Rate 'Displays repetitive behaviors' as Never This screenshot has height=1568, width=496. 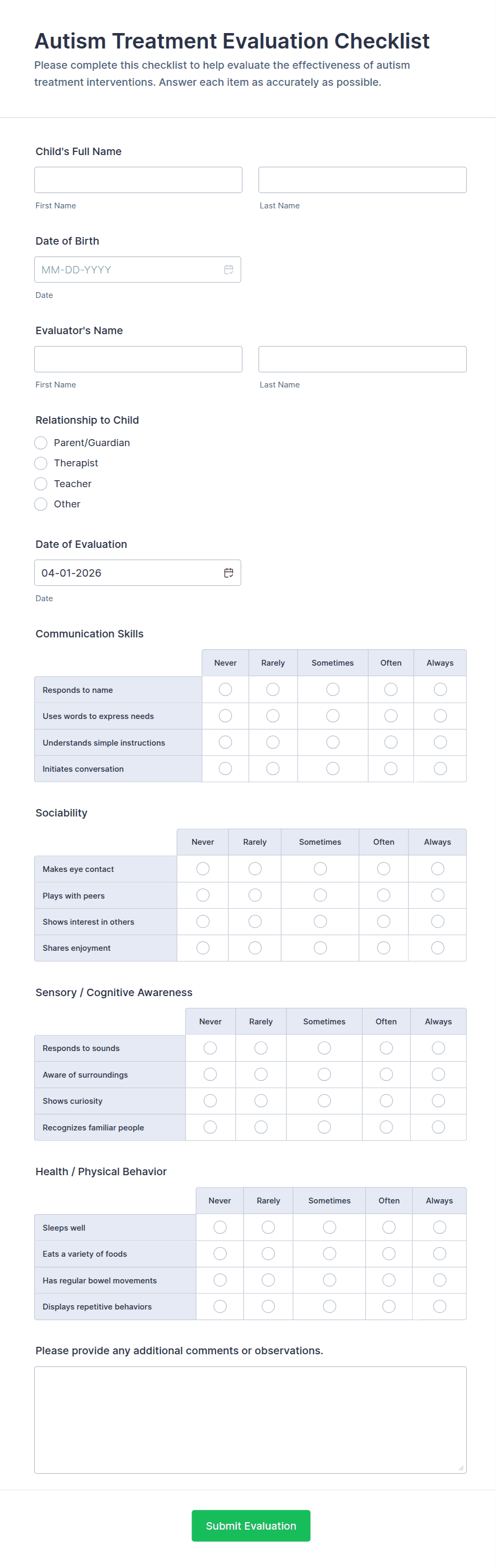pos(220,1306)
